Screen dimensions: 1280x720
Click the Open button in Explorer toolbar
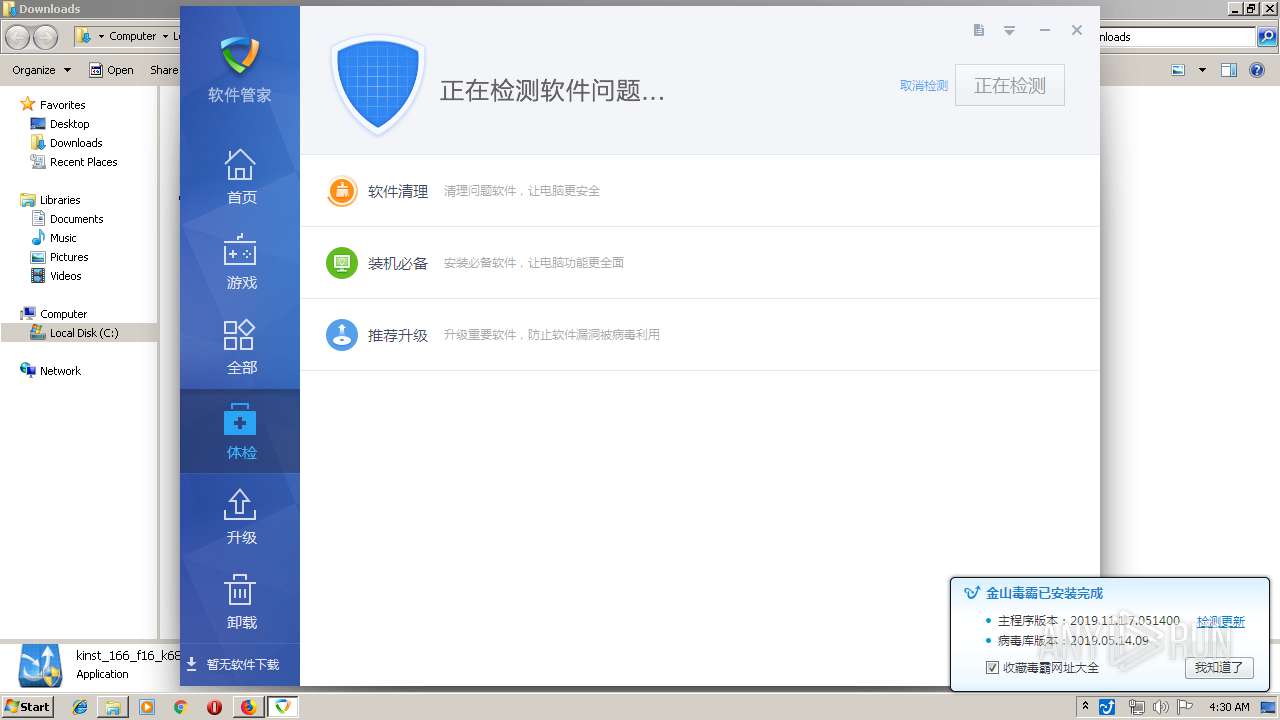pyautogui.click(x=111, y=70)
